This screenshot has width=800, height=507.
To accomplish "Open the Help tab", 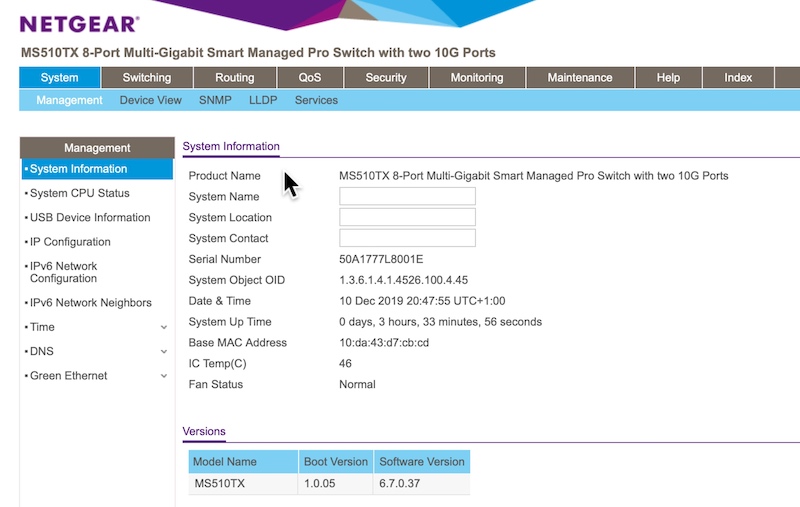I will coord(668,78).
